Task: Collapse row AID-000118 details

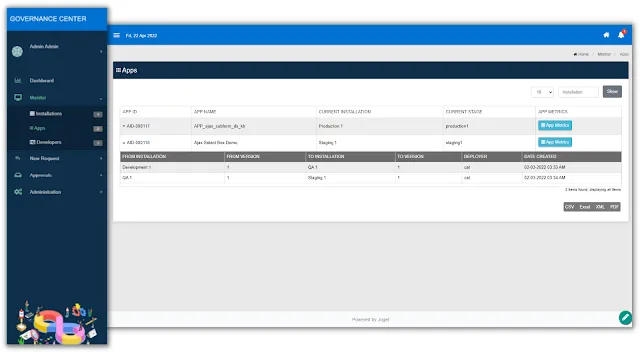Action: pos(124,143)
